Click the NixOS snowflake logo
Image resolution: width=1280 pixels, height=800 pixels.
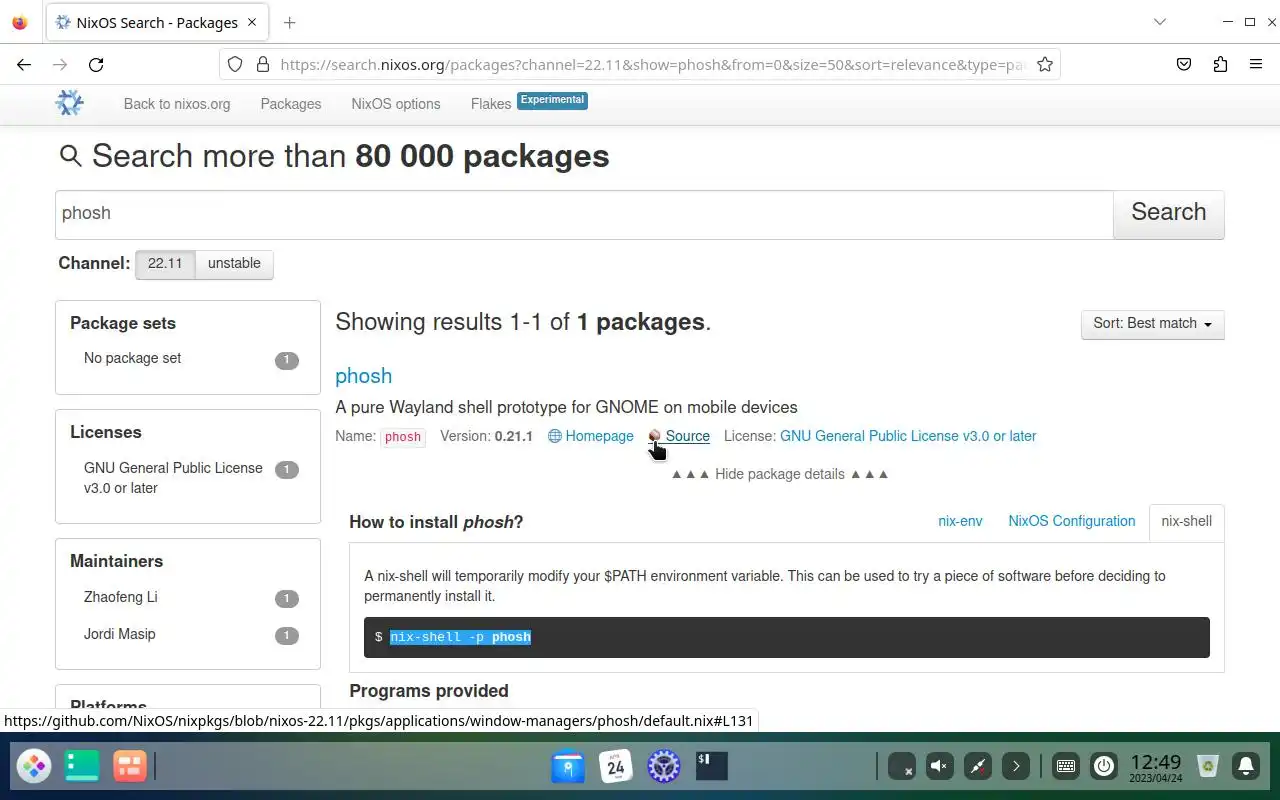pos(69,102)
